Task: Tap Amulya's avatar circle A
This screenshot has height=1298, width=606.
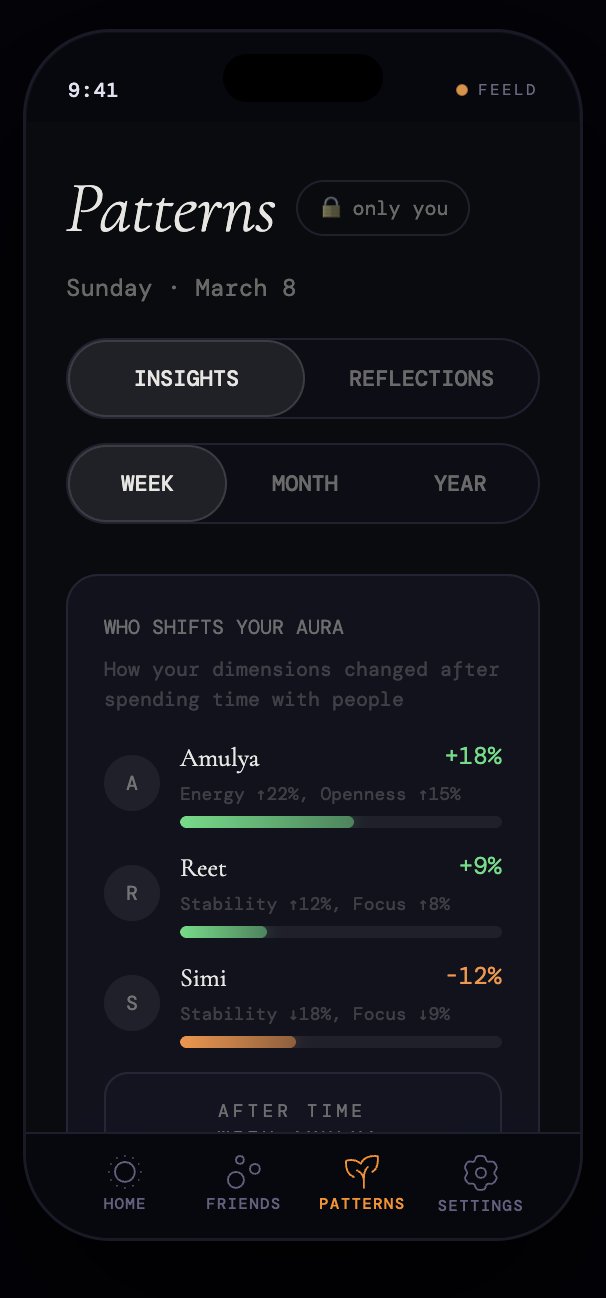Action: [132, 783]
